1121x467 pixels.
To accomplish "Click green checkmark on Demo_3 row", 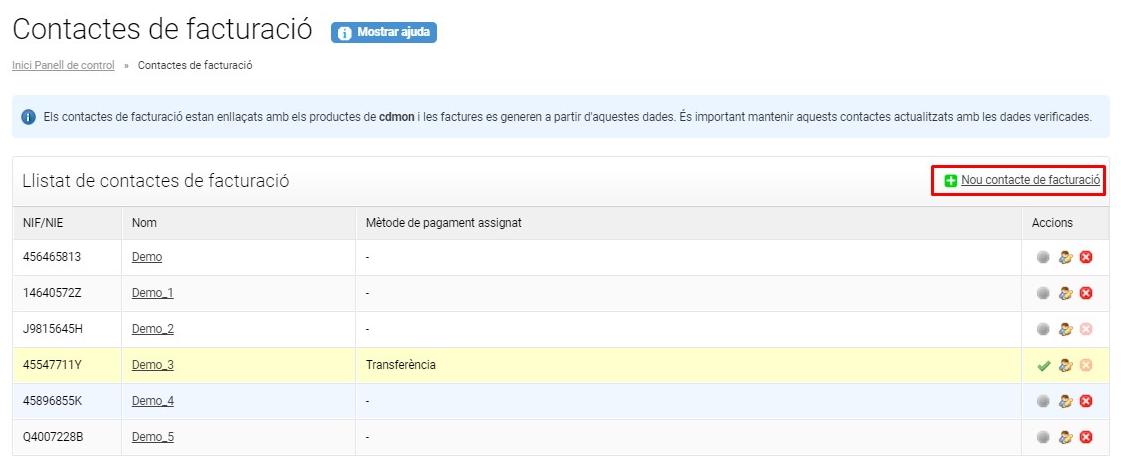I will [1043, 365].
